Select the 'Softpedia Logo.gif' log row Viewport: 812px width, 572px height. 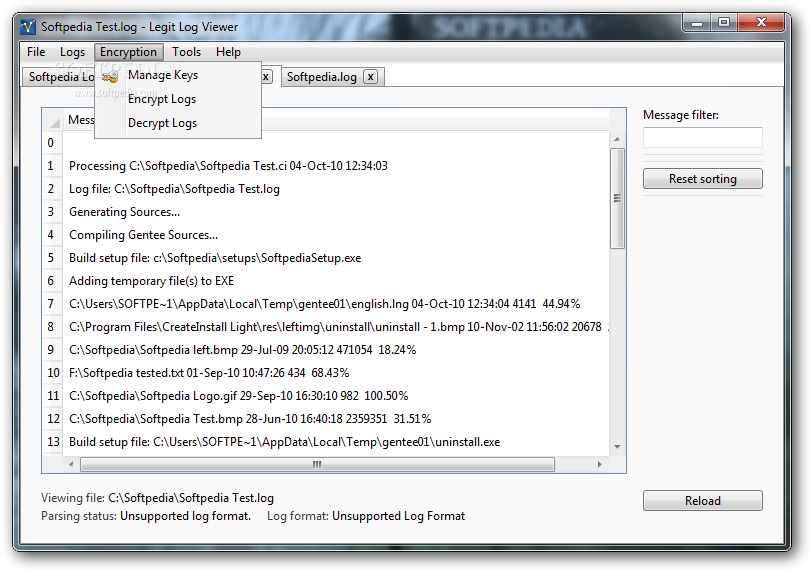click(x=336, y=396)
